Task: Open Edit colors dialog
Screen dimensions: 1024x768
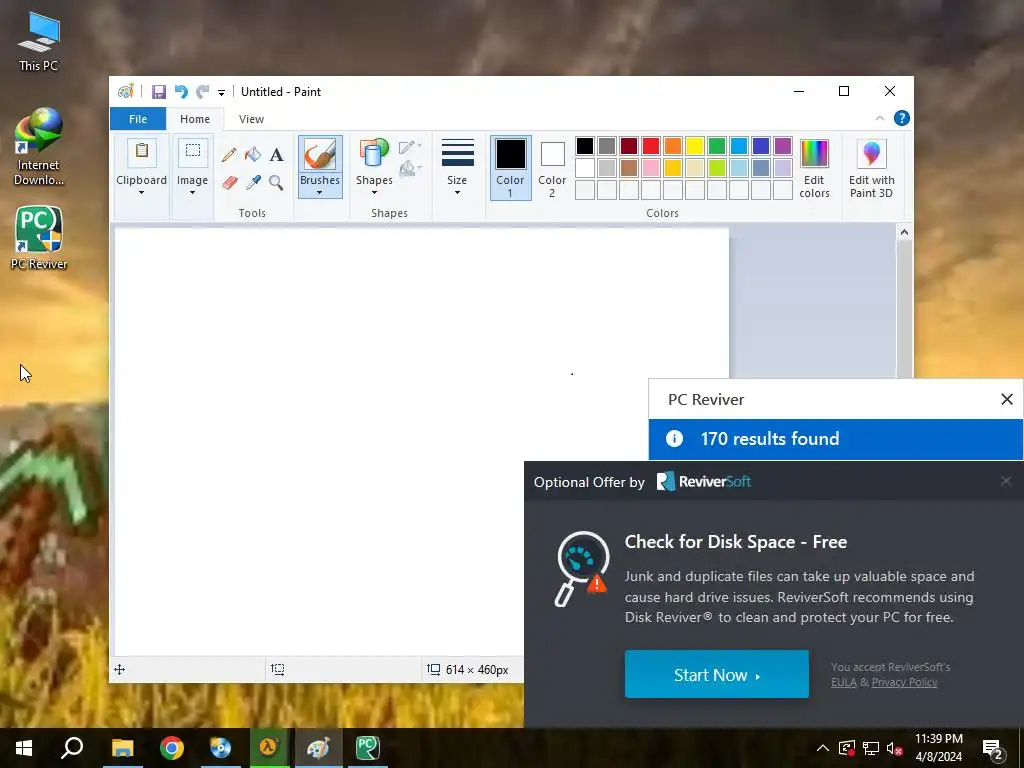Action: point(814,168)
